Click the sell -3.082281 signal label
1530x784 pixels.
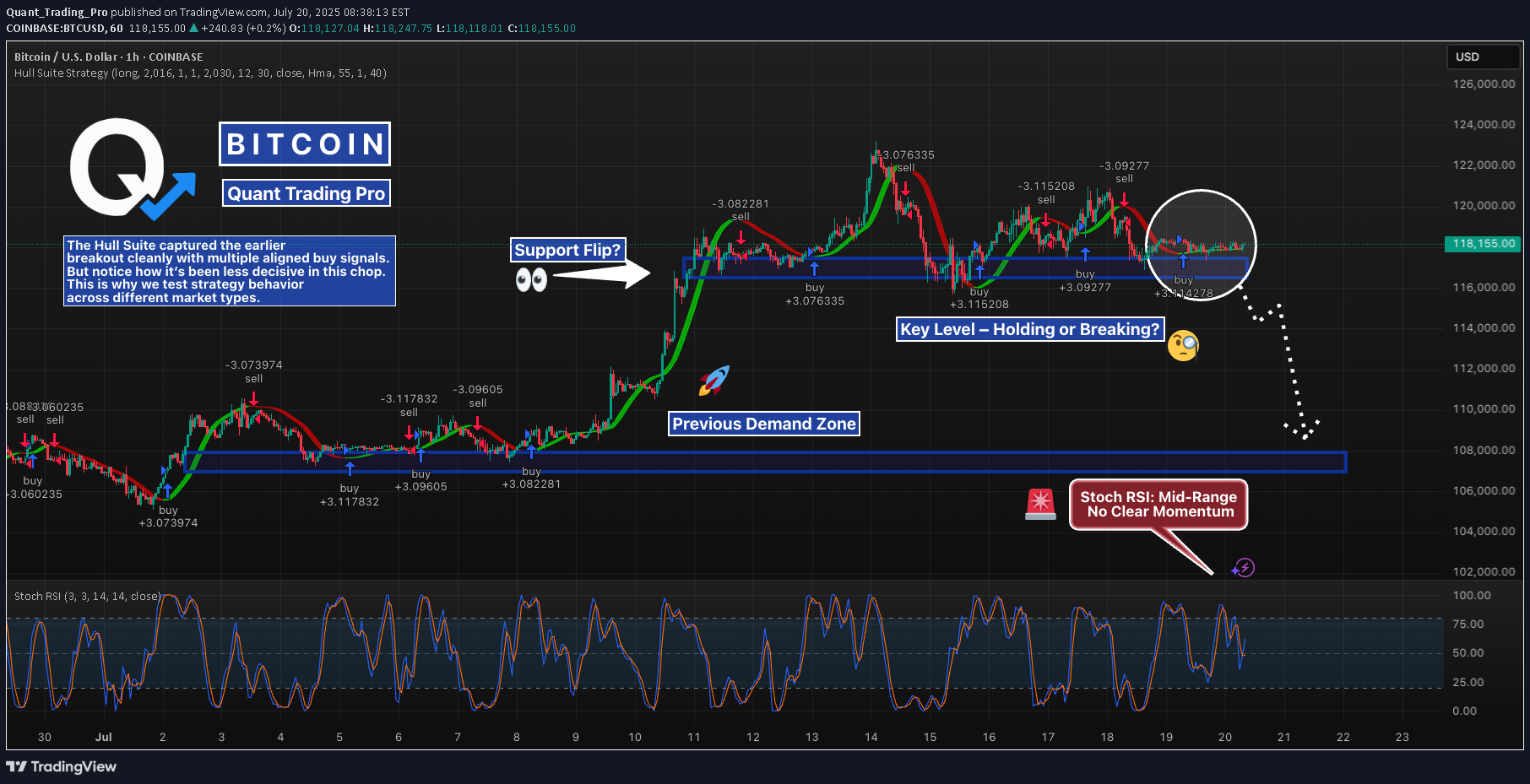[x=741, y=210]
